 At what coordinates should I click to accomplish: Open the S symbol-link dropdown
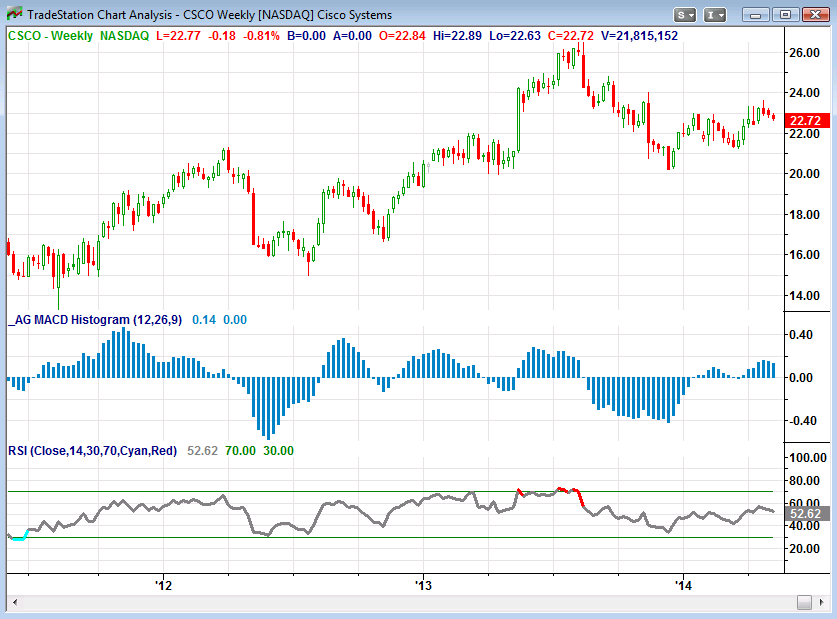pos(685,15)
